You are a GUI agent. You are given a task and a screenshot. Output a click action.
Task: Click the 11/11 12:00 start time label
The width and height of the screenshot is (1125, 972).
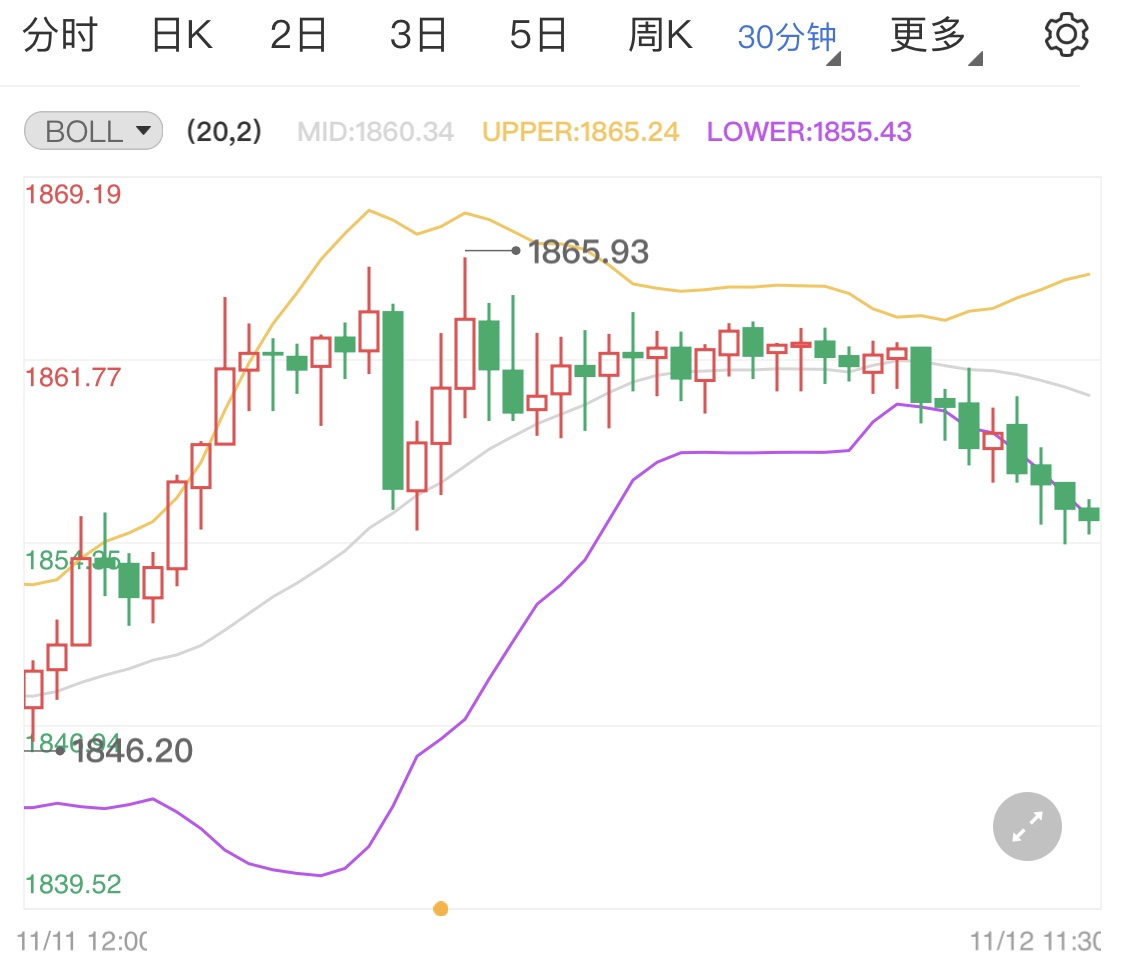tap(82, 941)
